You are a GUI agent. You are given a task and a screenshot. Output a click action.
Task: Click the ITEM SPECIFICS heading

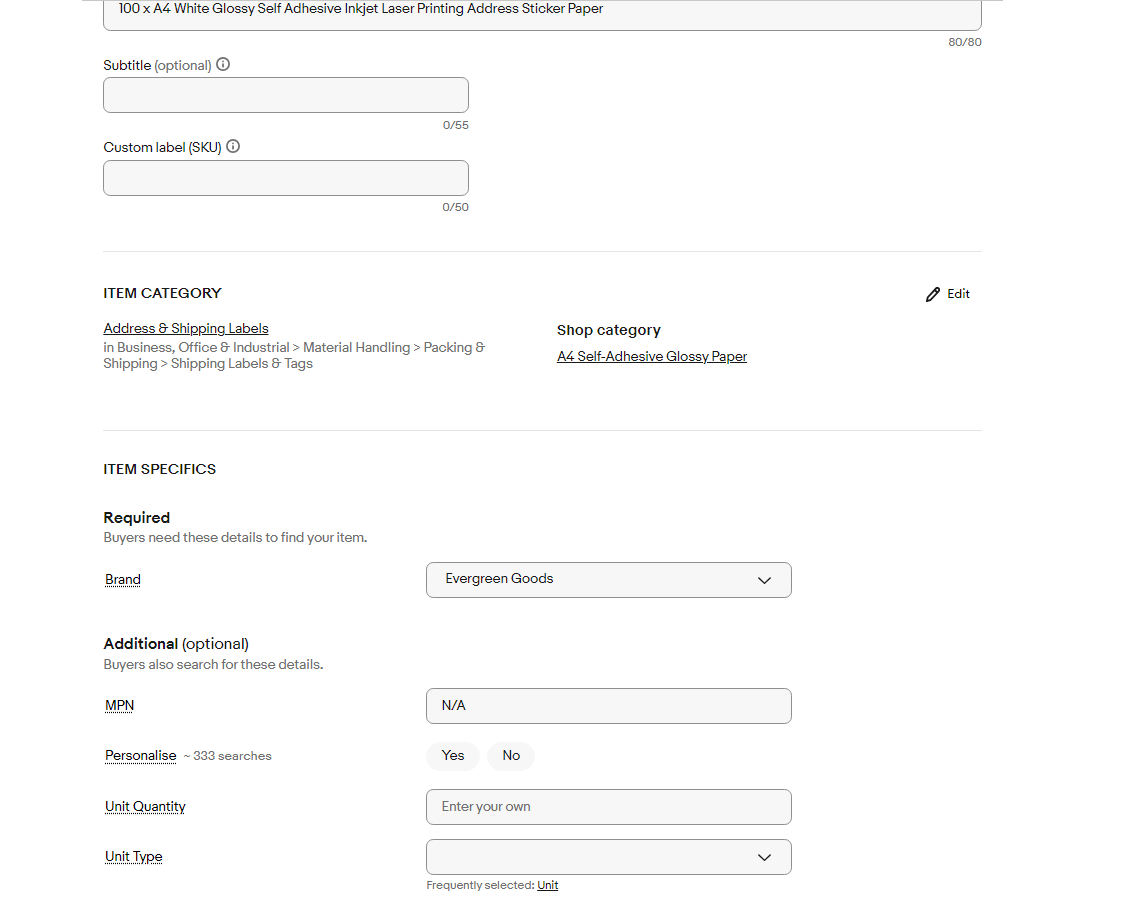pos(160,469)
